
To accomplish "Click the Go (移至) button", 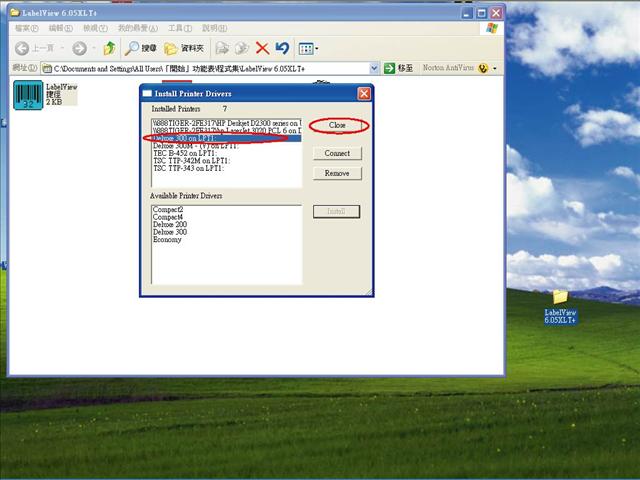I will (x=398, y=68).
